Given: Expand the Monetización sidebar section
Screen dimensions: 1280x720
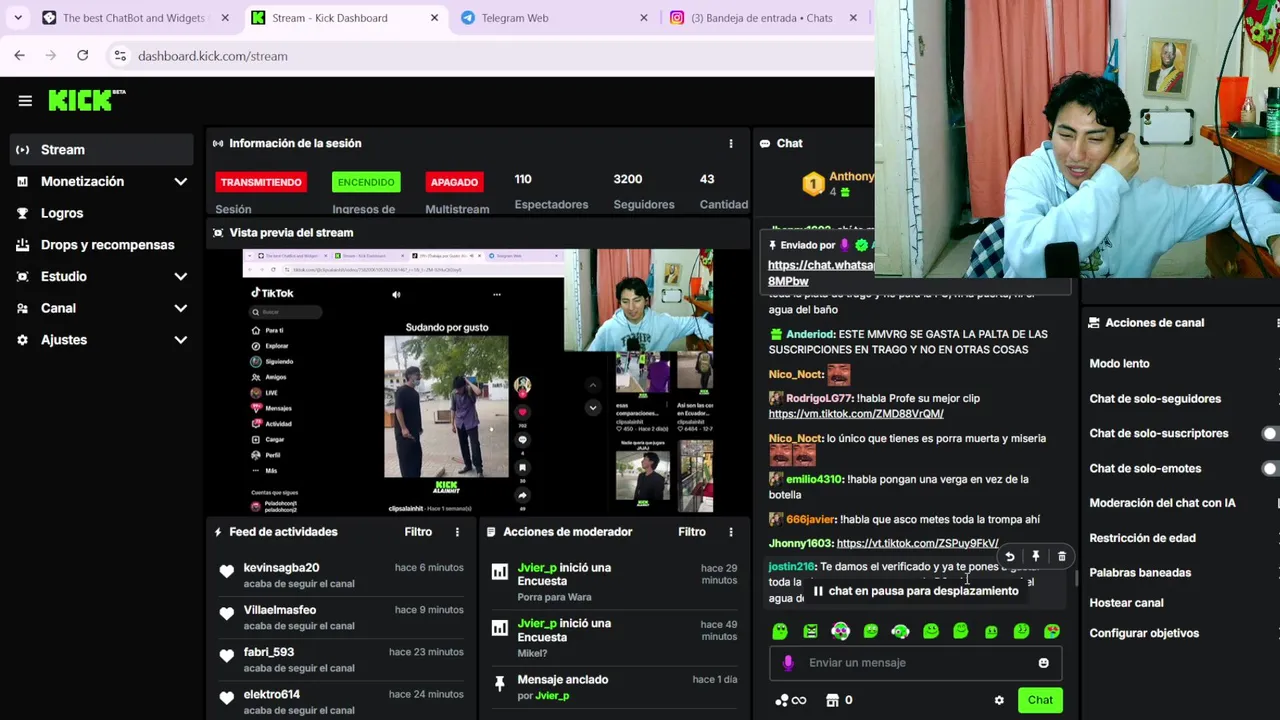Looking at the screenshot, I should (x=181, y=181).
